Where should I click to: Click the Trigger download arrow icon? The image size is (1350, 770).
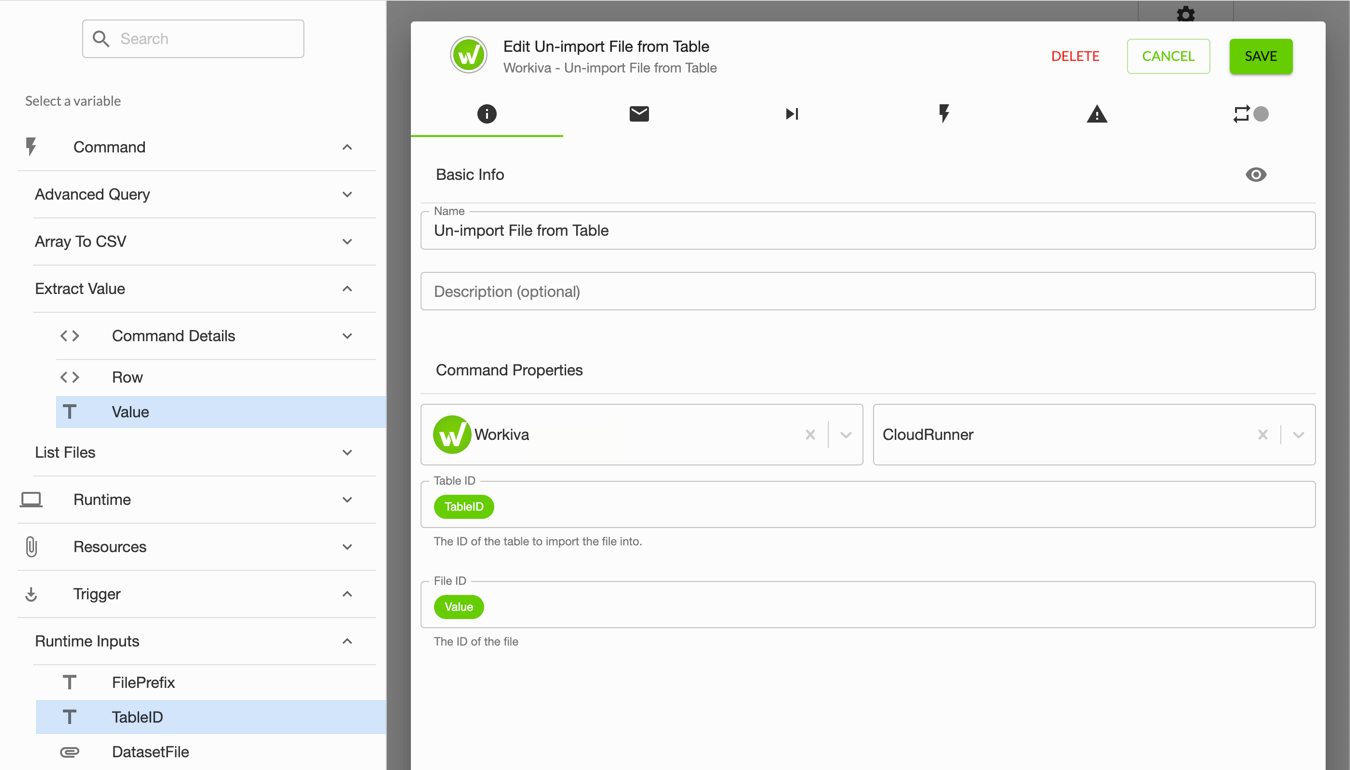coord(31,594)
